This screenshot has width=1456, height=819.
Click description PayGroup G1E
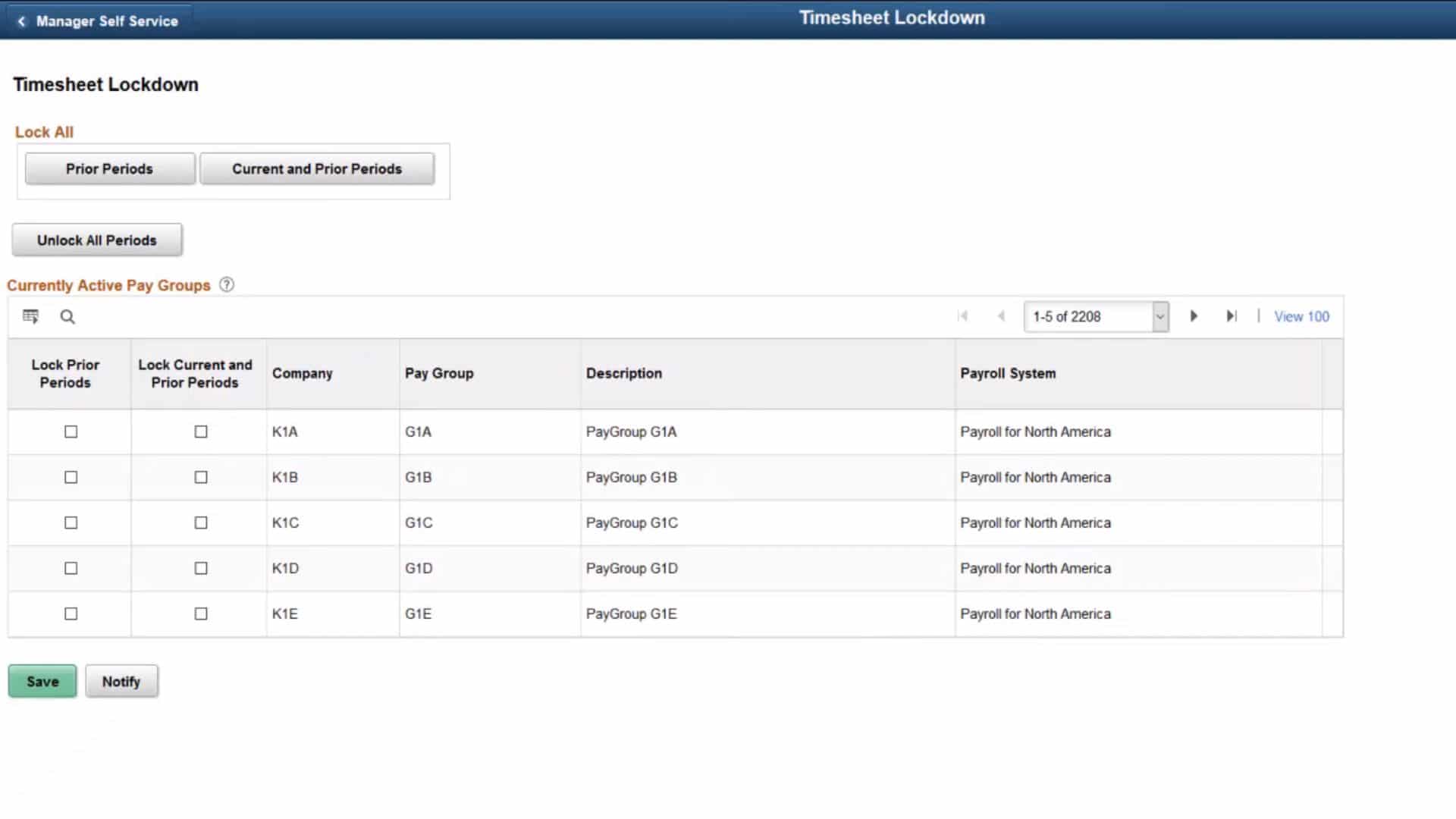click(631, 613)
